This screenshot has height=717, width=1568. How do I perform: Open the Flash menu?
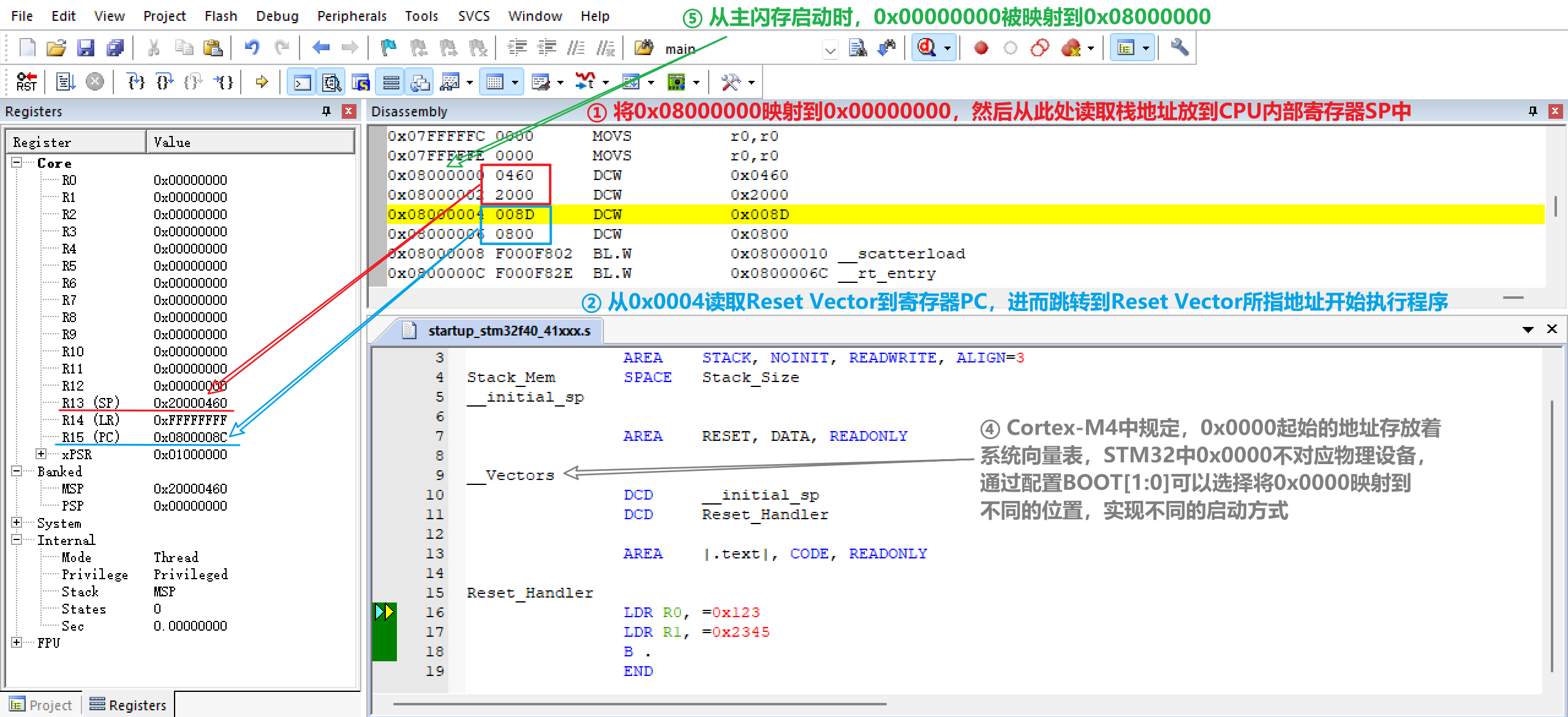[x=221, y=16]
